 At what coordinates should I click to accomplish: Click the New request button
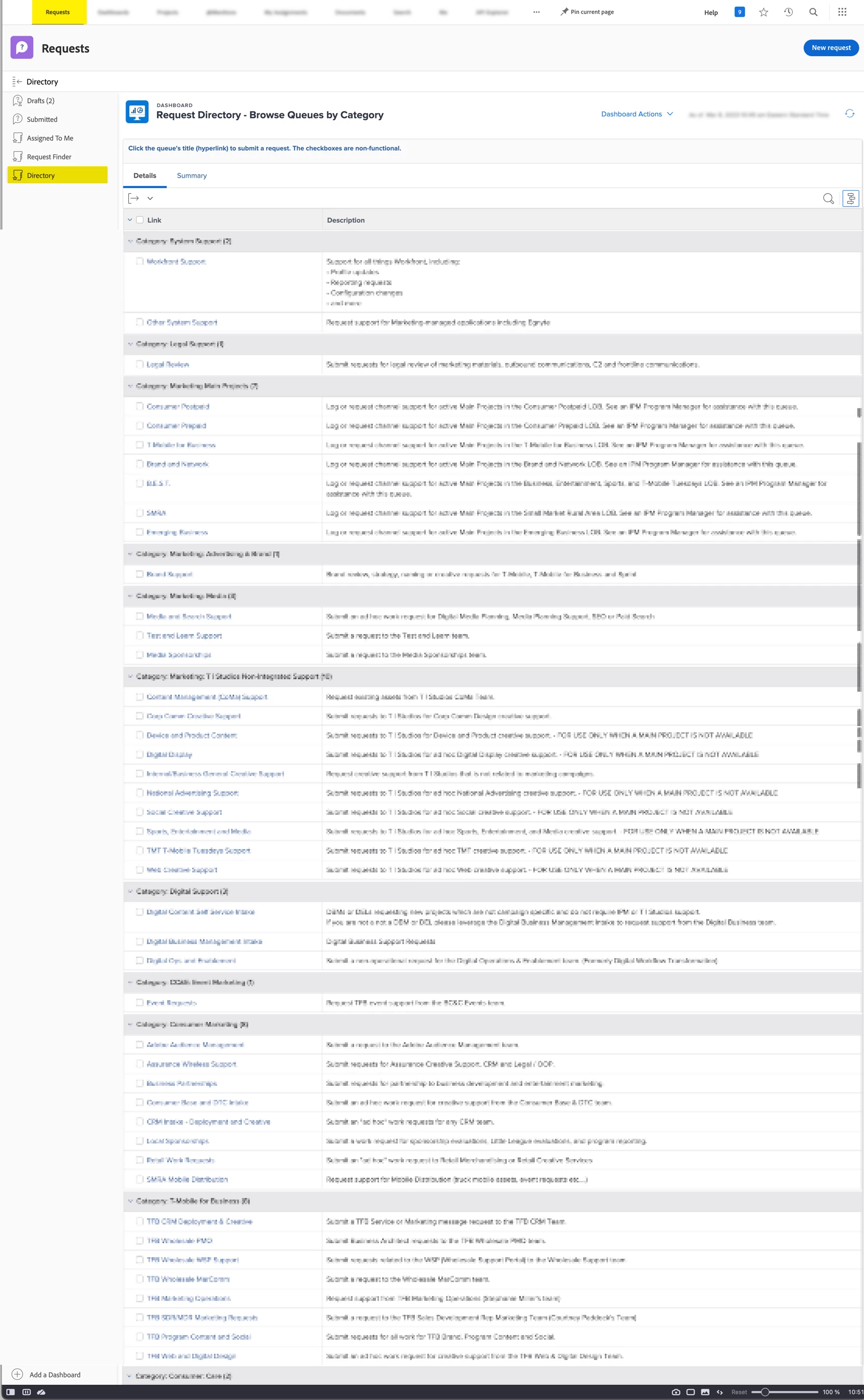(x=831, y=48)
